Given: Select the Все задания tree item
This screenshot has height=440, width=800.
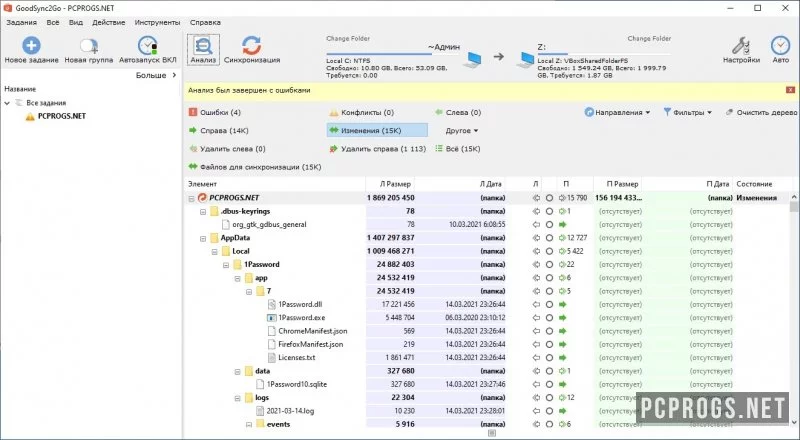Looking at the screenshot, I should pyautogui.click(x=46, y=103).
